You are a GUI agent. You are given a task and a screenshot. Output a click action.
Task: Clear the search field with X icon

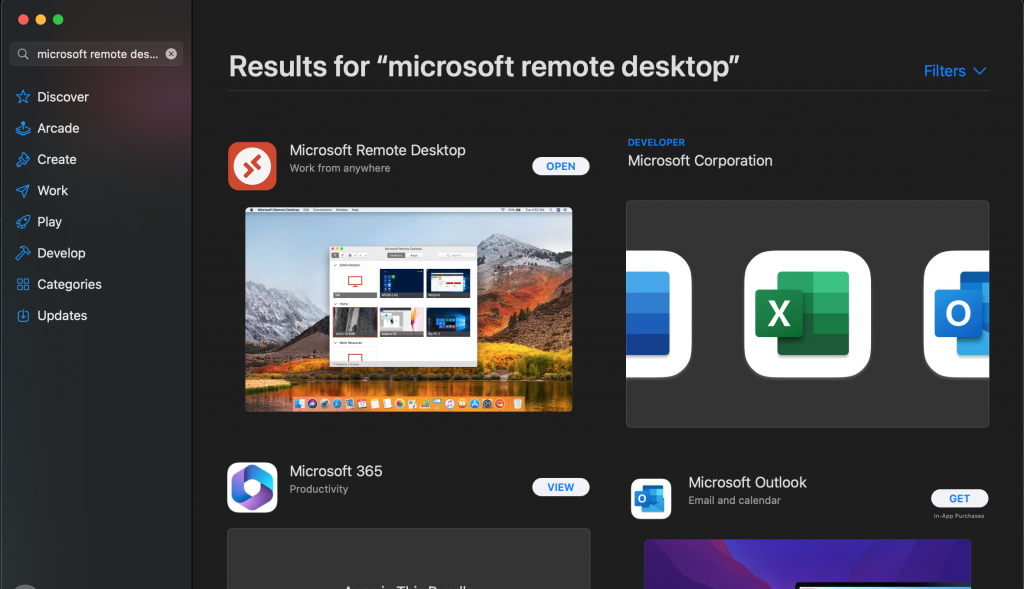coord(171,54)
